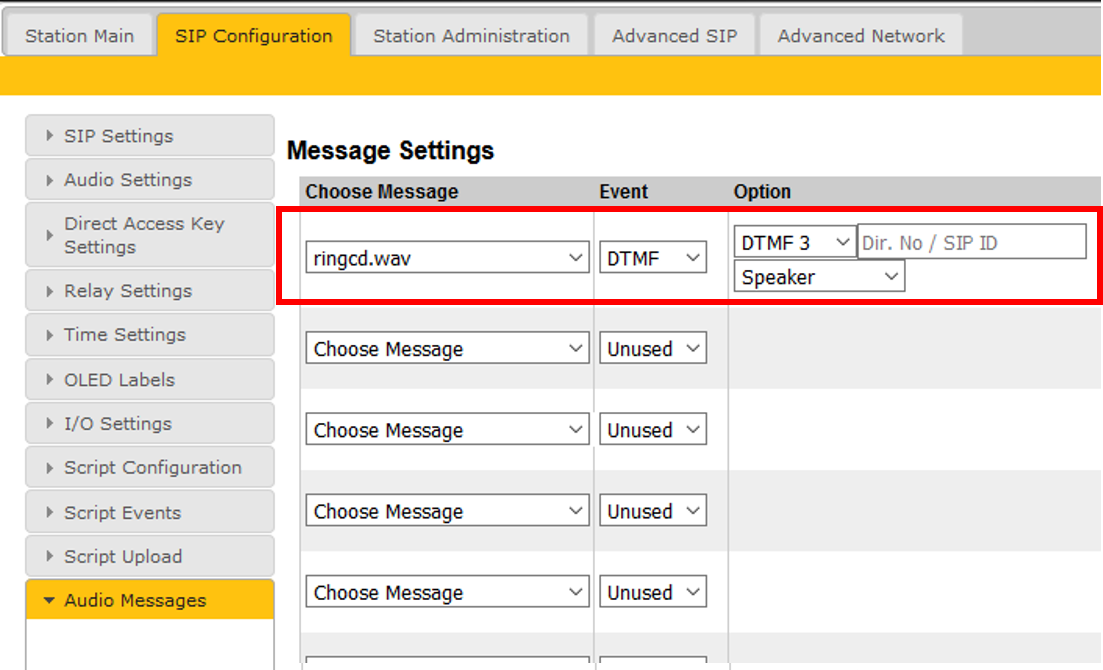Expand I/O Settings section
The image size is (1103, 670).
pyautogui.click(x=149, y=424)
